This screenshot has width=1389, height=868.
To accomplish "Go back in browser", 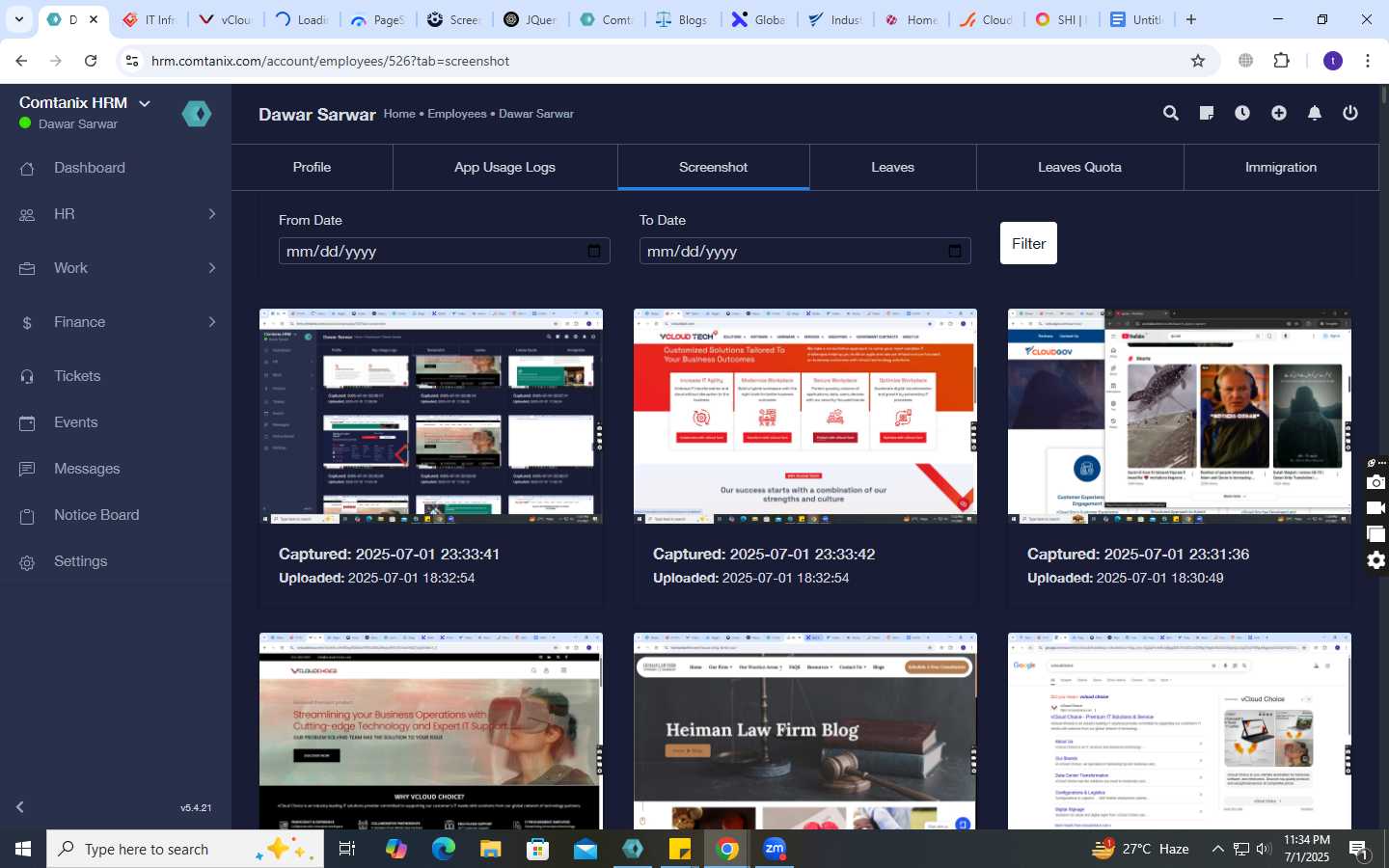I will [21, 61].
